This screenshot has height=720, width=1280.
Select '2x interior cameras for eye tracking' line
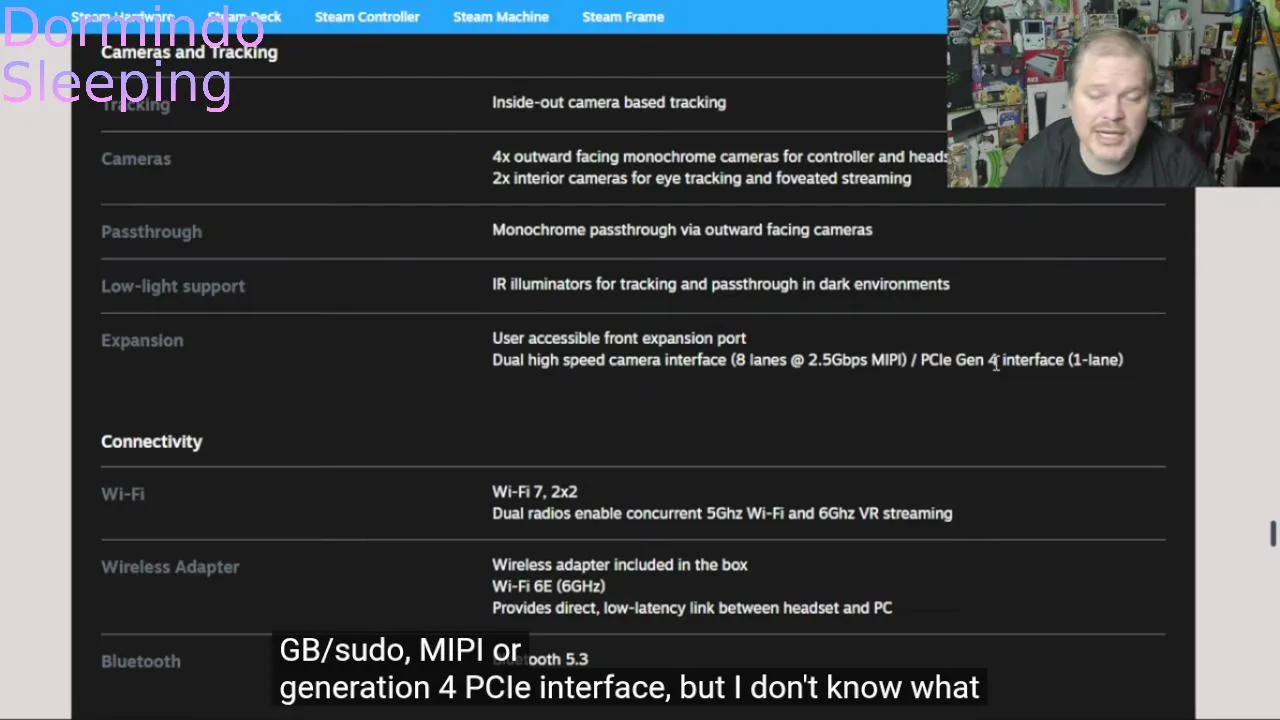pos(701,178)
